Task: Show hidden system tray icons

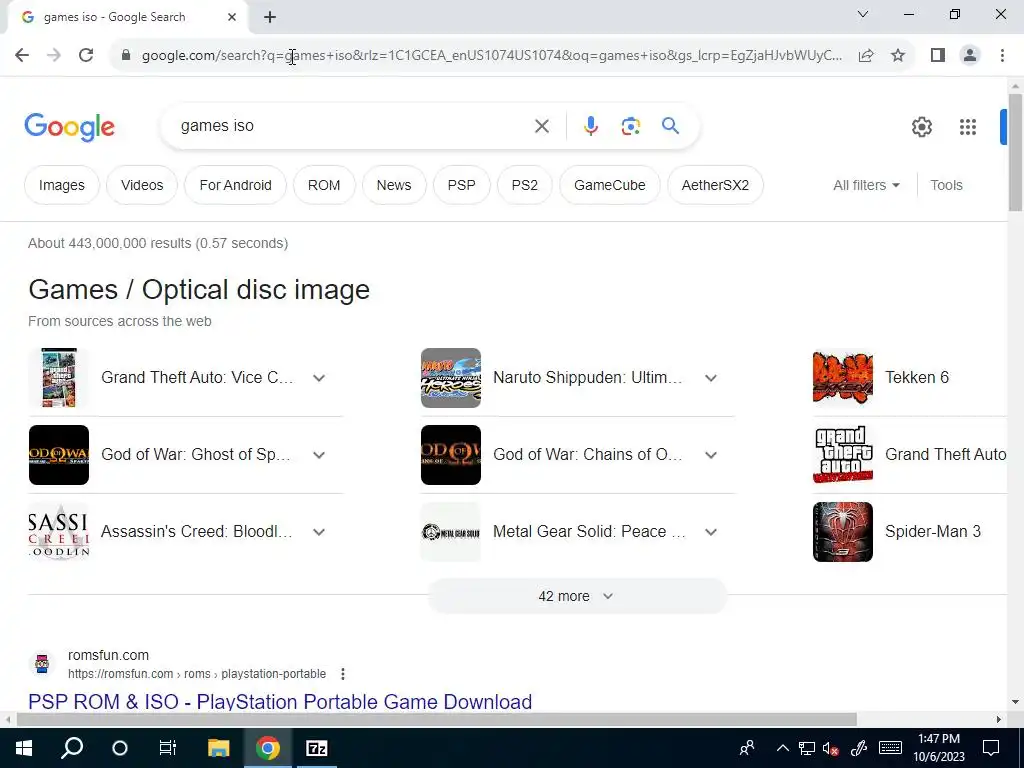Action: [x=783, y=748]
